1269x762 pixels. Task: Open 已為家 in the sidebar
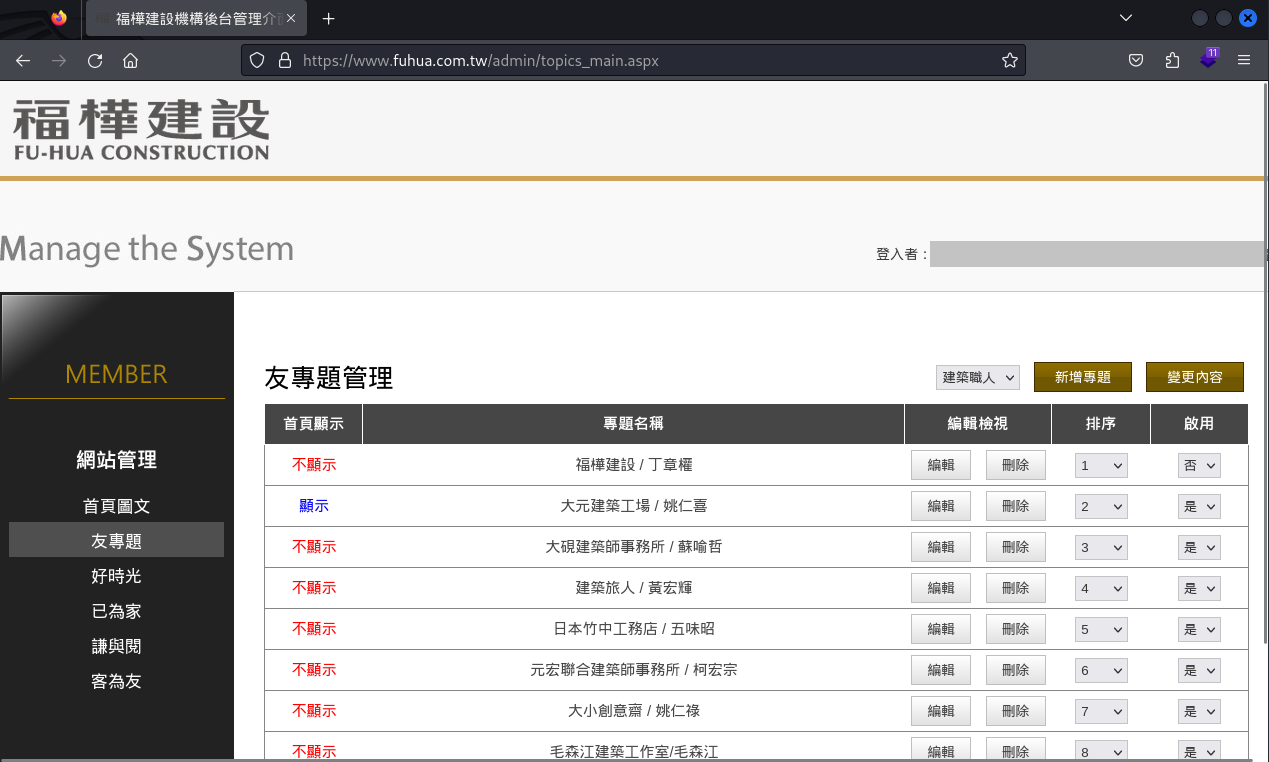116,611
